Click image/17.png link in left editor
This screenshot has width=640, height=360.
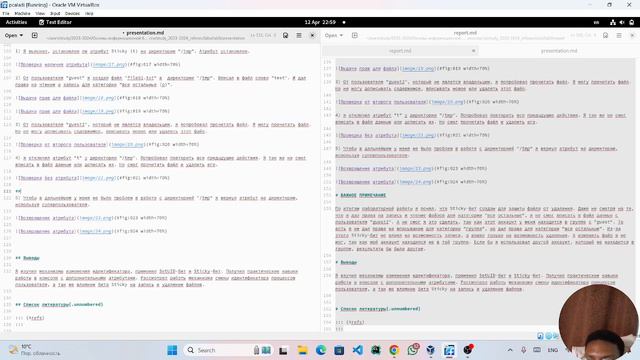(x=109, y=64)
